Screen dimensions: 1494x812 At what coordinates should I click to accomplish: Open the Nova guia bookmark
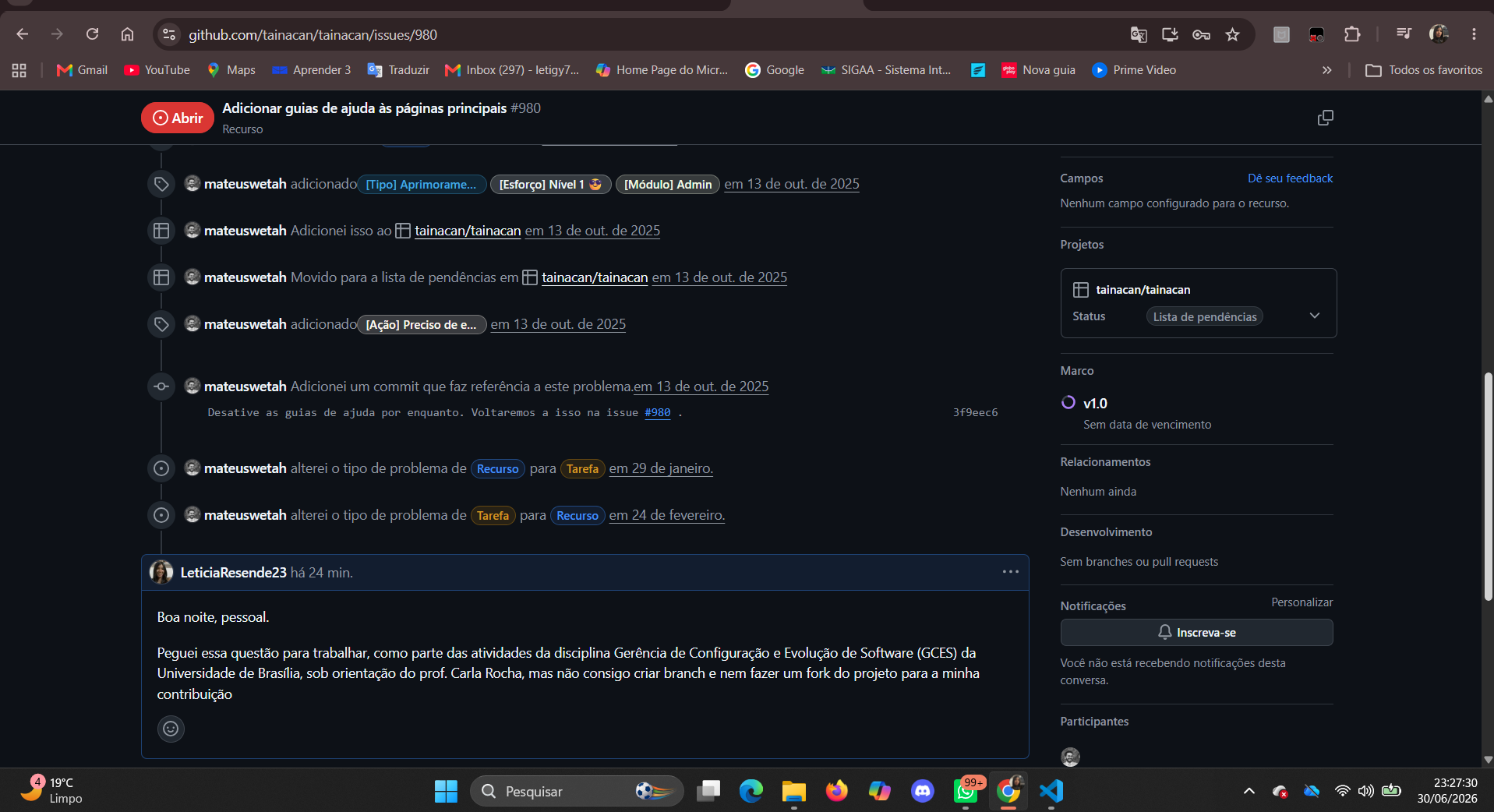(x=1039, y=70)
